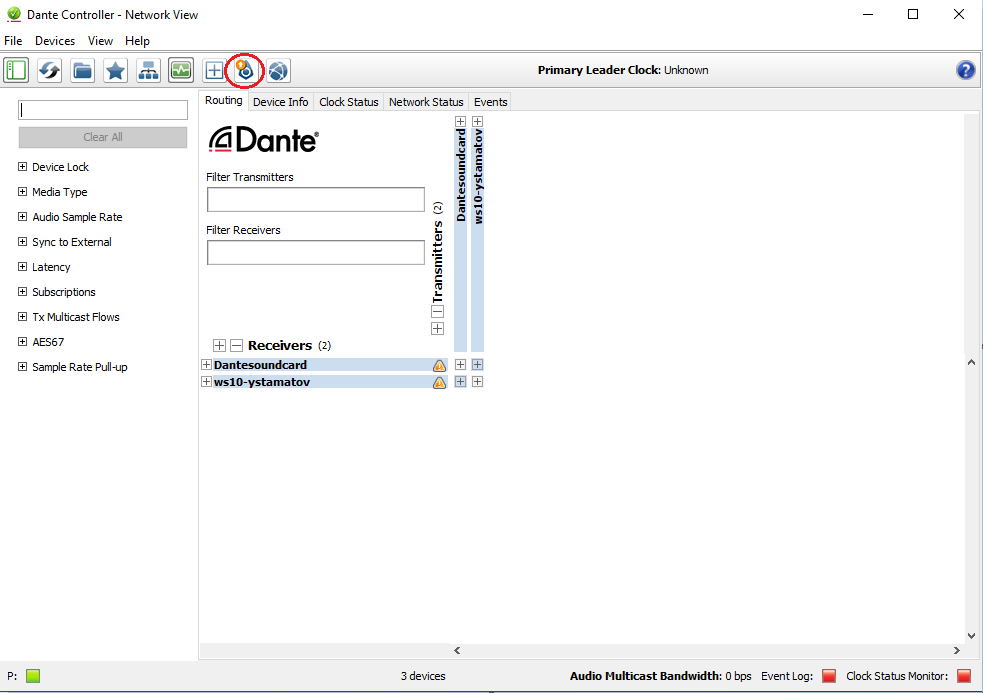Expand the AES67 filter
The image size is (983, 693).
click(x=23, y=342)
